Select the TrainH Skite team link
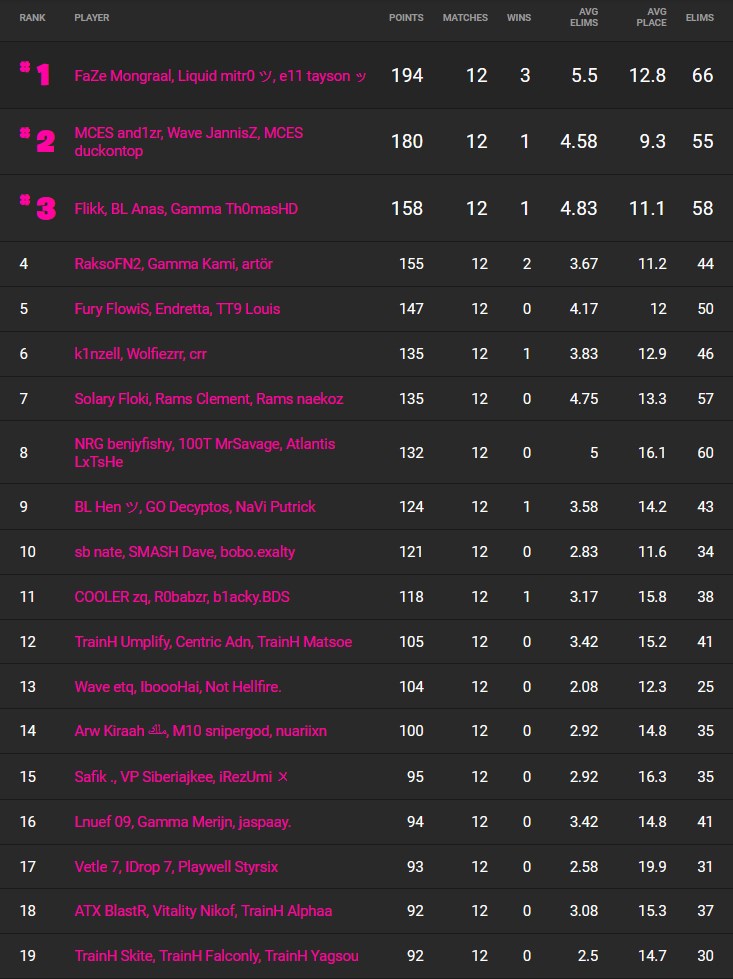Screen dimensions: 733x979 click(216, 956)
